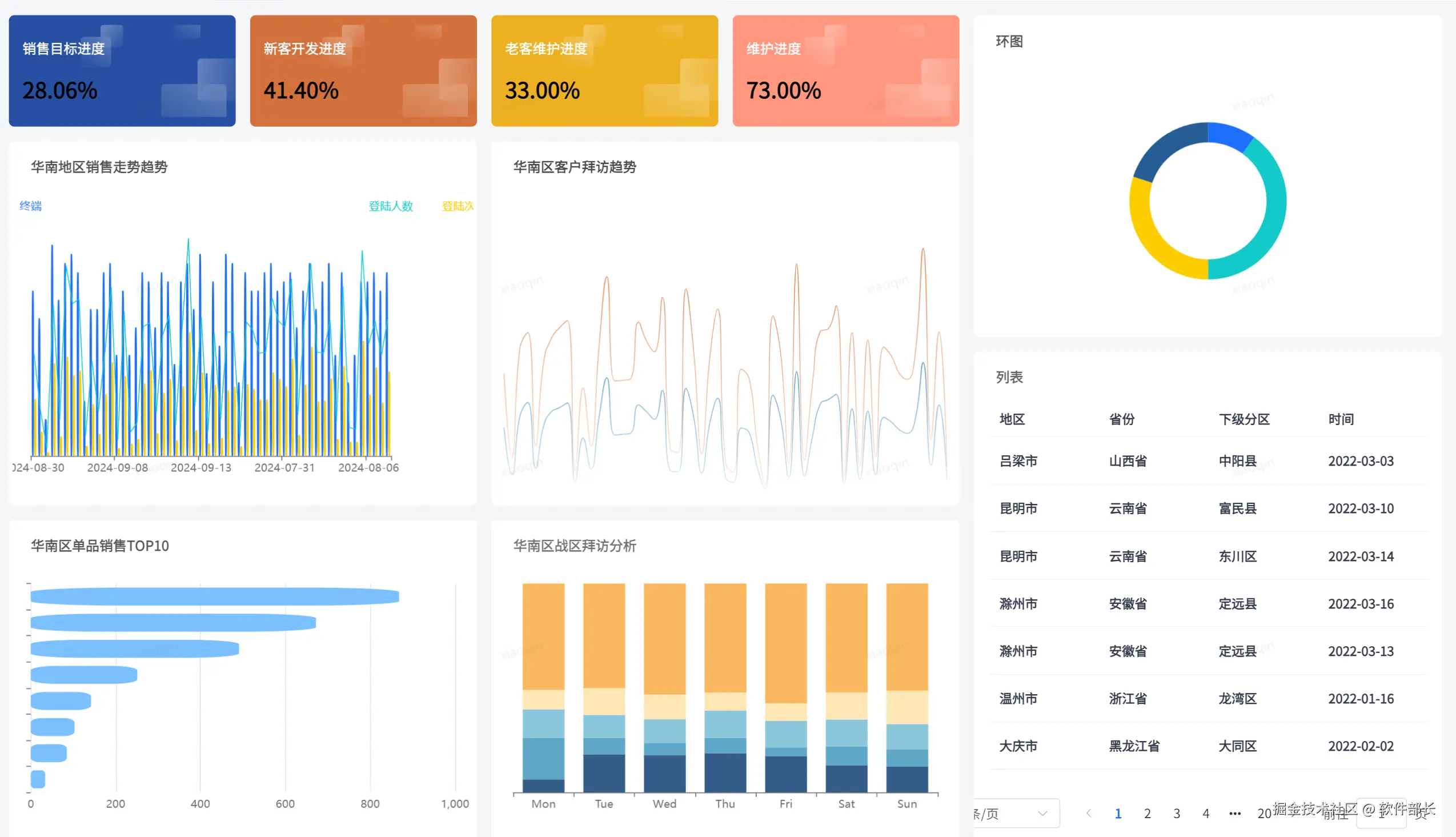Toggle the 登陆次 legend series

(458, 206)
